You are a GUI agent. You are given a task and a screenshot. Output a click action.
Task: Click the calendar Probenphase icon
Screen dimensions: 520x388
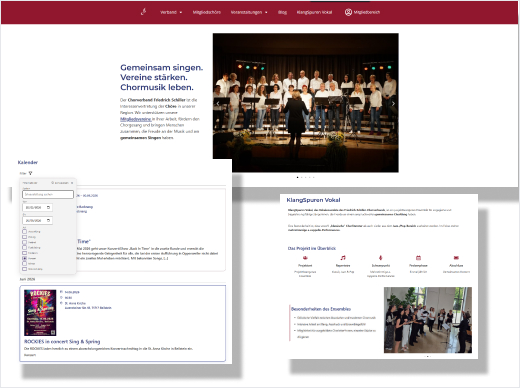418,258
